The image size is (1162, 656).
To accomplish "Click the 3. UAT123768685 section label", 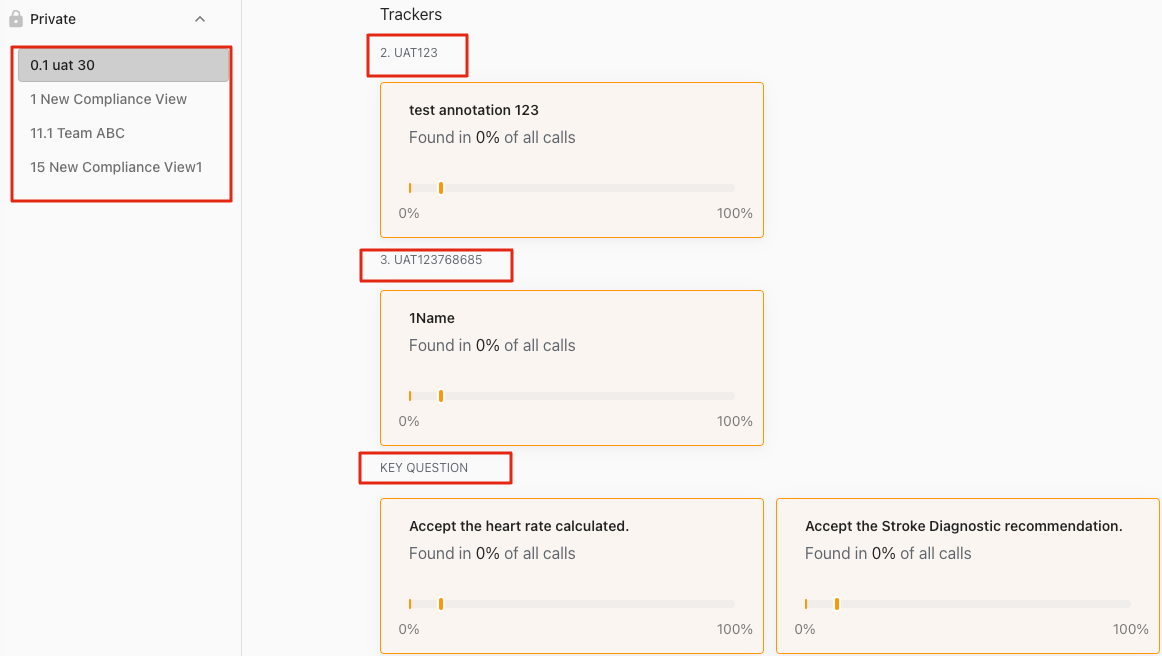I will click(x=431, y=260).
